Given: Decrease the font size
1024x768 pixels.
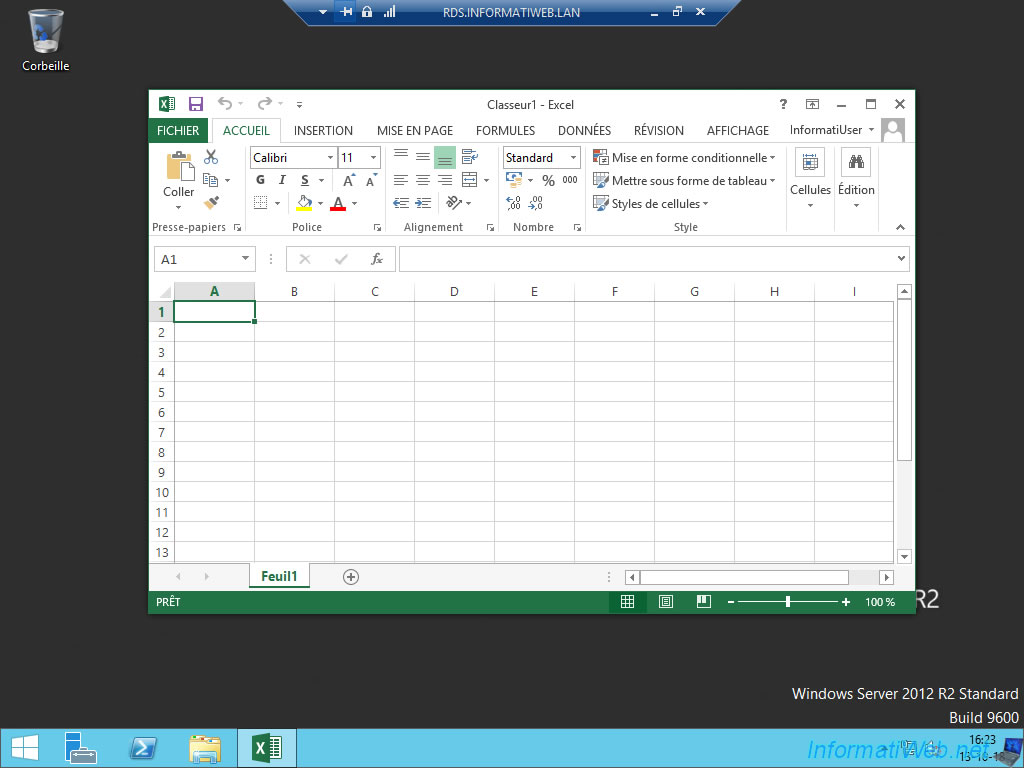Looking at the screenshot, I should click(x=371, y=180).
